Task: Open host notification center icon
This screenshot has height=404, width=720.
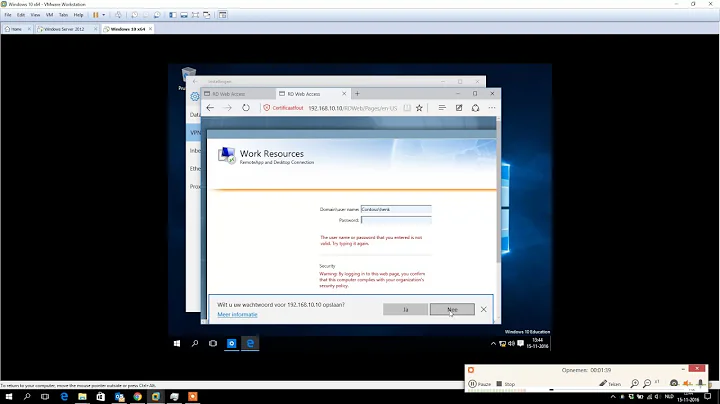Action: 708,397
